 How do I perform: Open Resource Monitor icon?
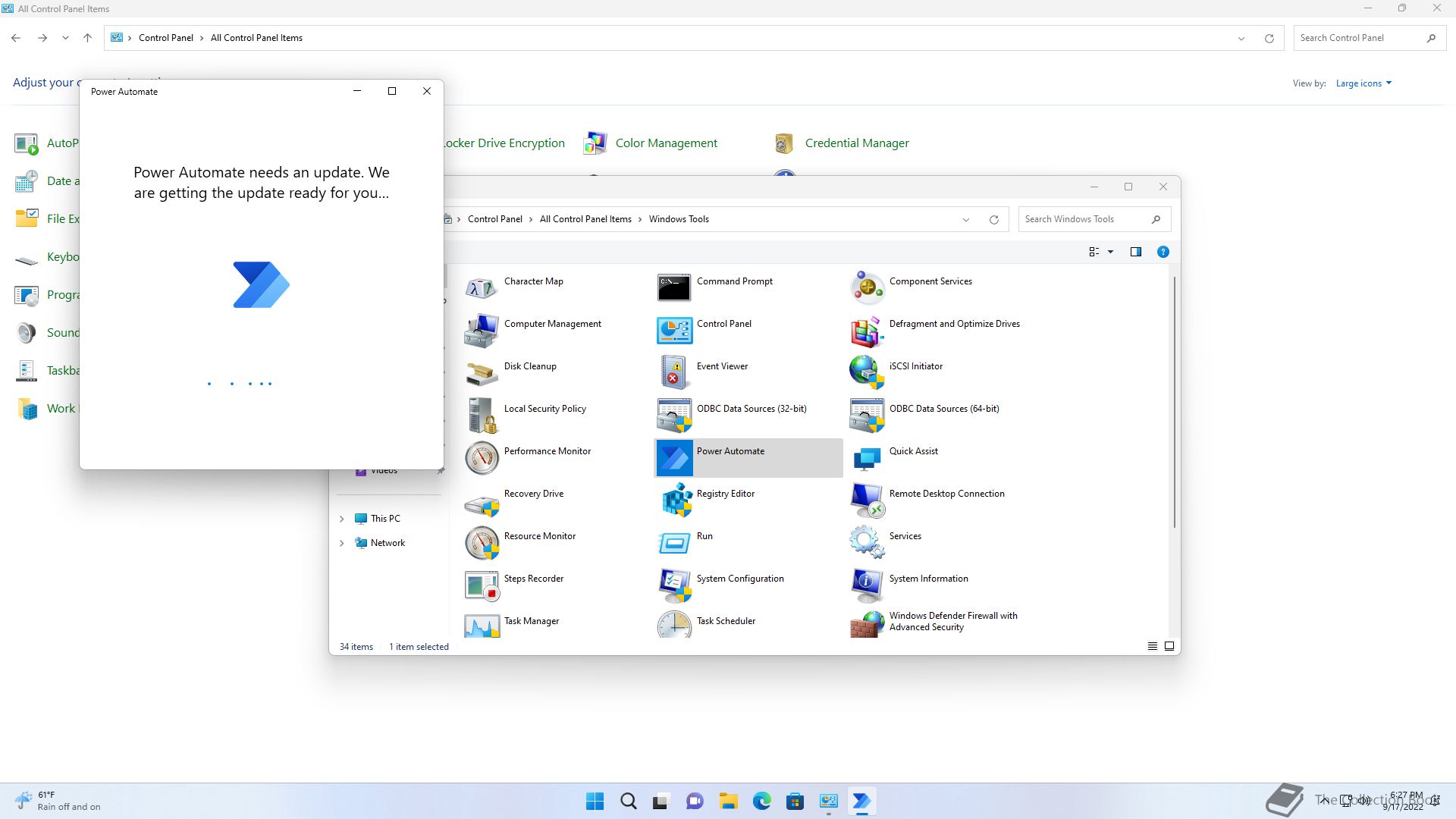point(482,542)
